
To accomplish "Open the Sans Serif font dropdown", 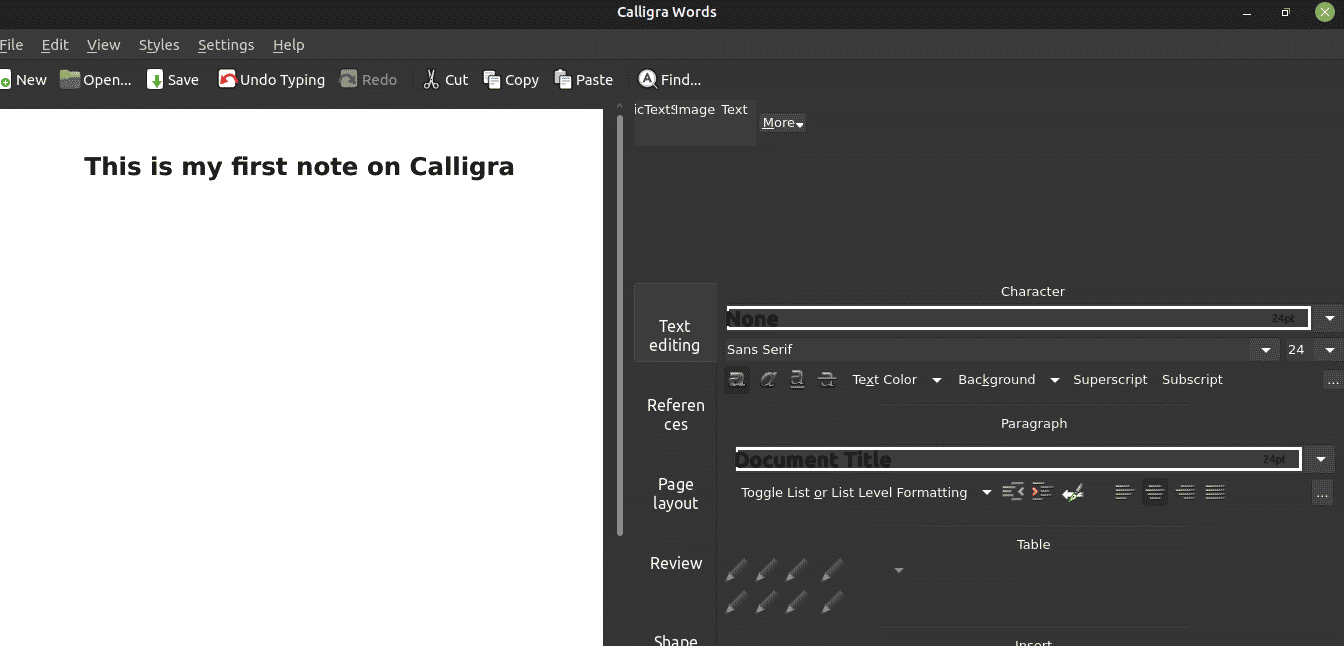I will click(x=1267, y=350).
